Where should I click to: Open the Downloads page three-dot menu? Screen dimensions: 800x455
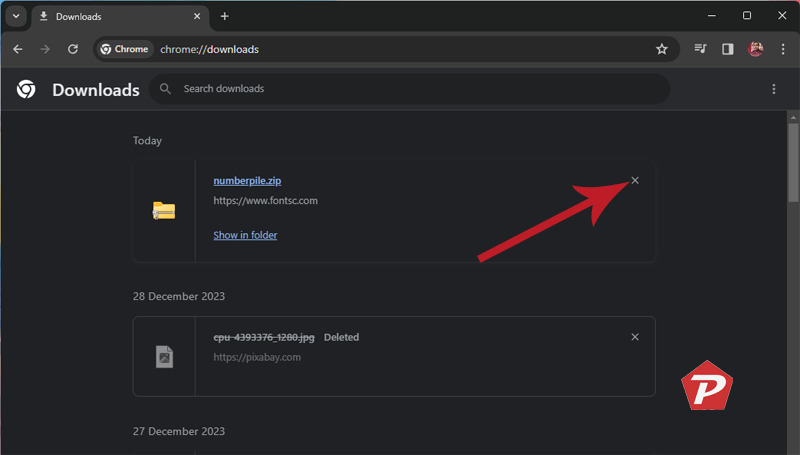(x=773, y=89)
